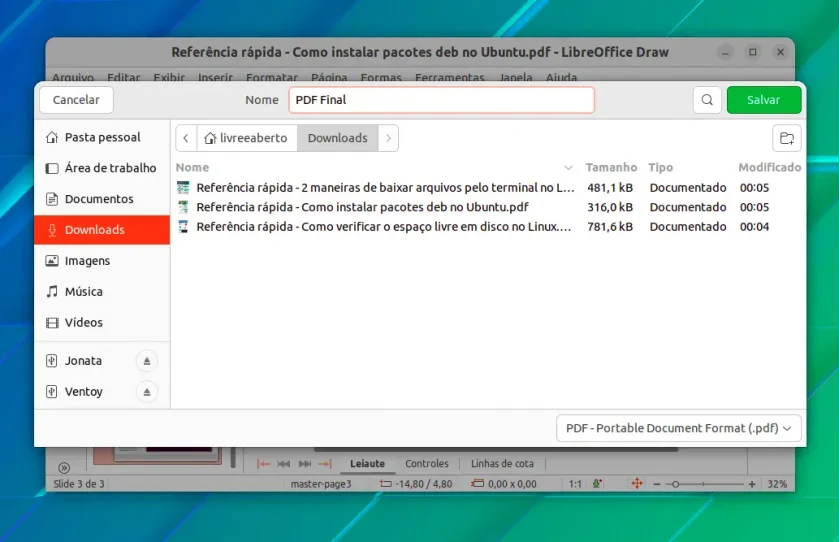The image size is (840, 542).
Task: Click the zoom in plus in Draw status bar
Action: click(x=752, y=484)
